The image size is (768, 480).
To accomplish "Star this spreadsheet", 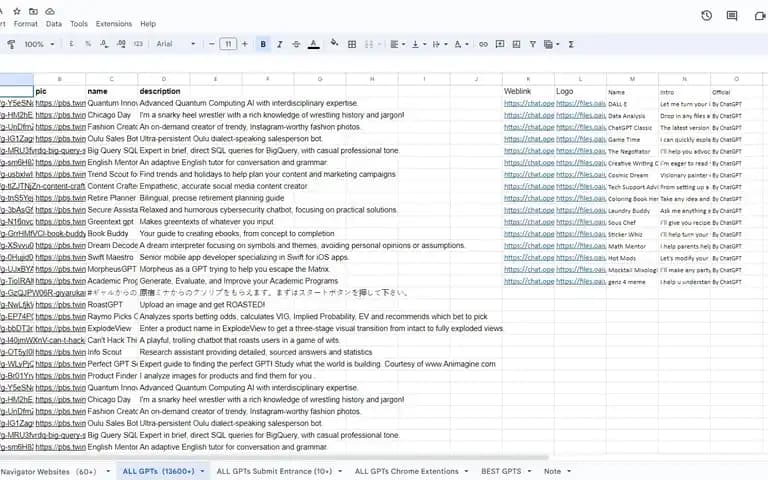I will tap(17, 11).
